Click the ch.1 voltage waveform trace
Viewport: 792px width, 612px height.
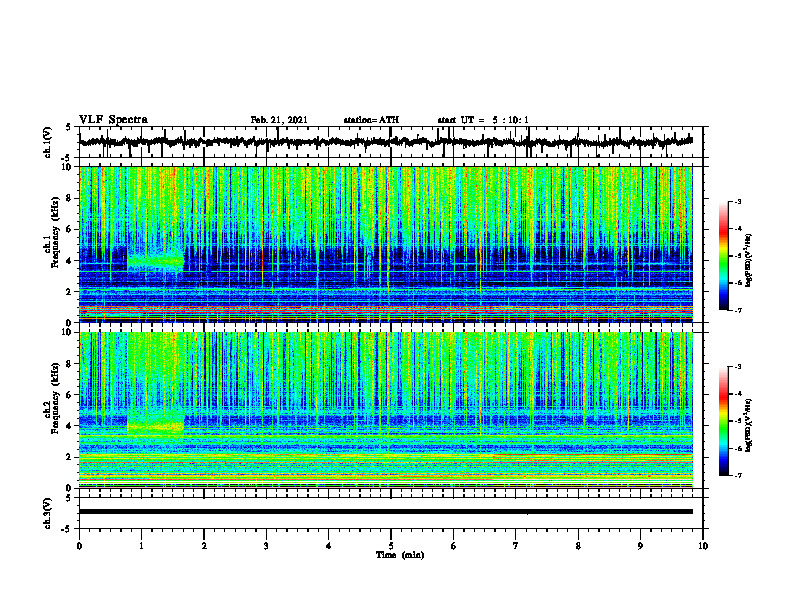tap(386, 142)
